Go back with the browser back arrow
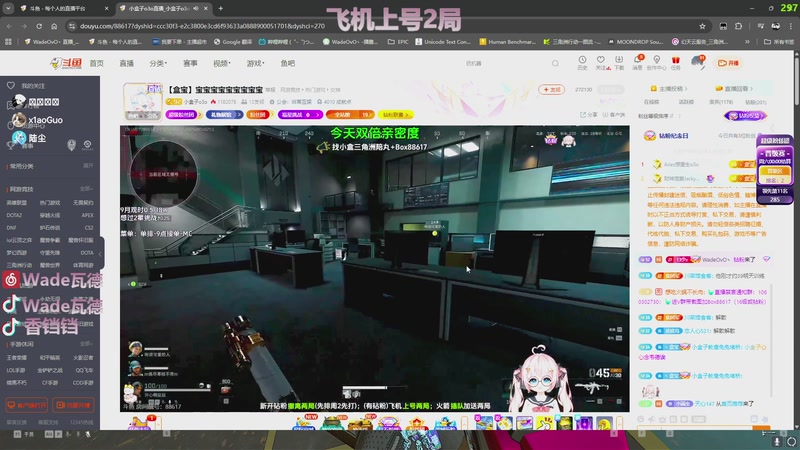The height and width of the screenshot is (450, 800). [9, 26]
